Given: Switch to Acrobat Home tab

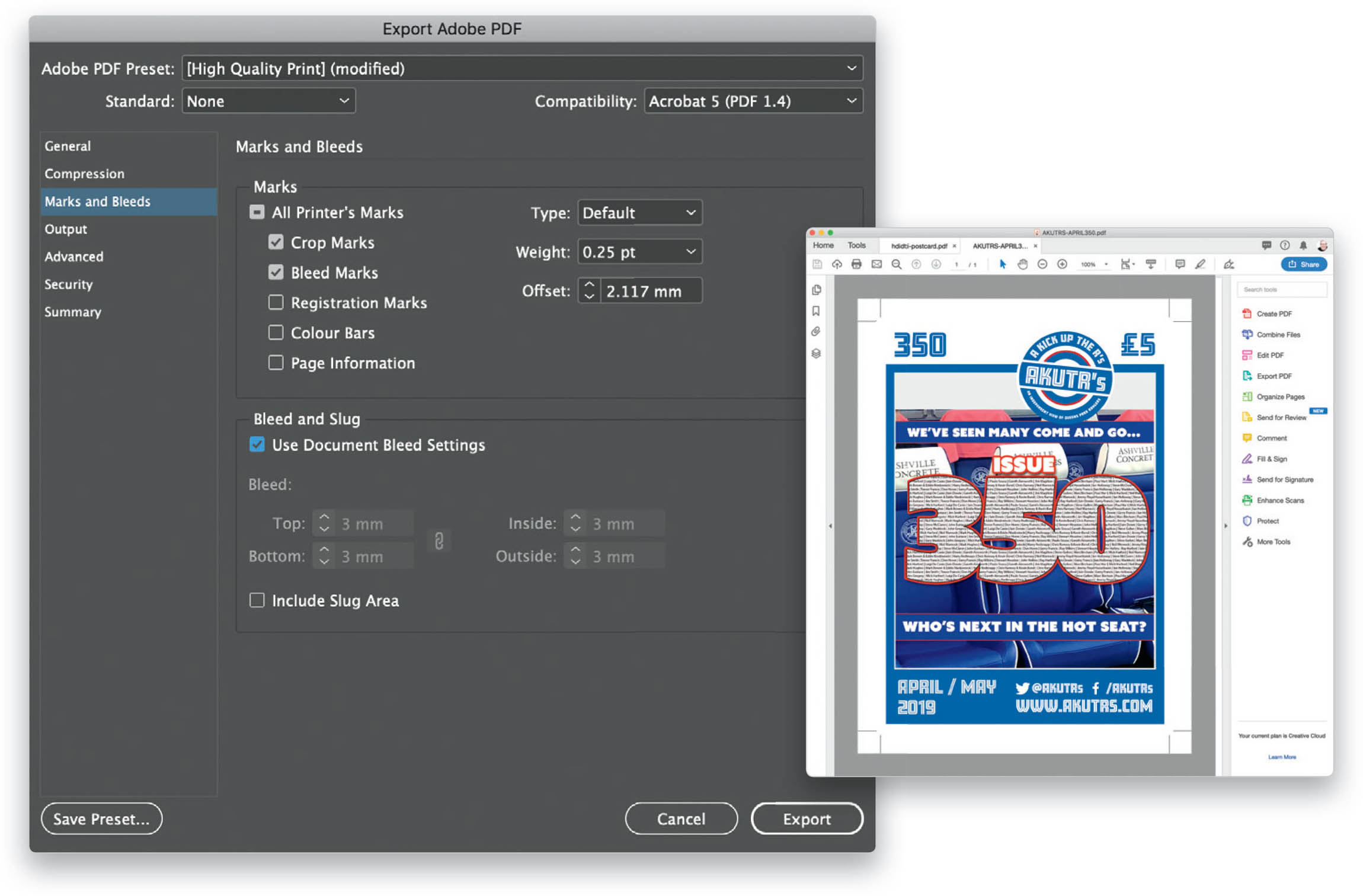Looking at the screenshot, I should click(823, 245).
